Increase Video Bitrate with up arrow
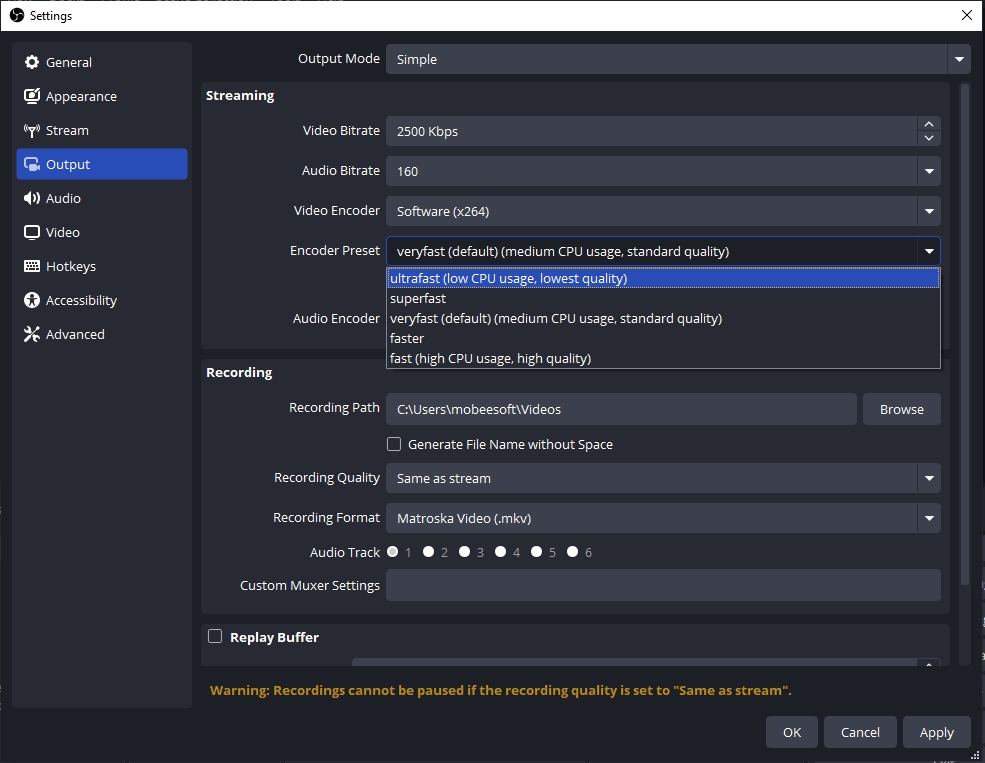Image resolution: width=985 pixels, height=763 pixels. tap(929, 124)
